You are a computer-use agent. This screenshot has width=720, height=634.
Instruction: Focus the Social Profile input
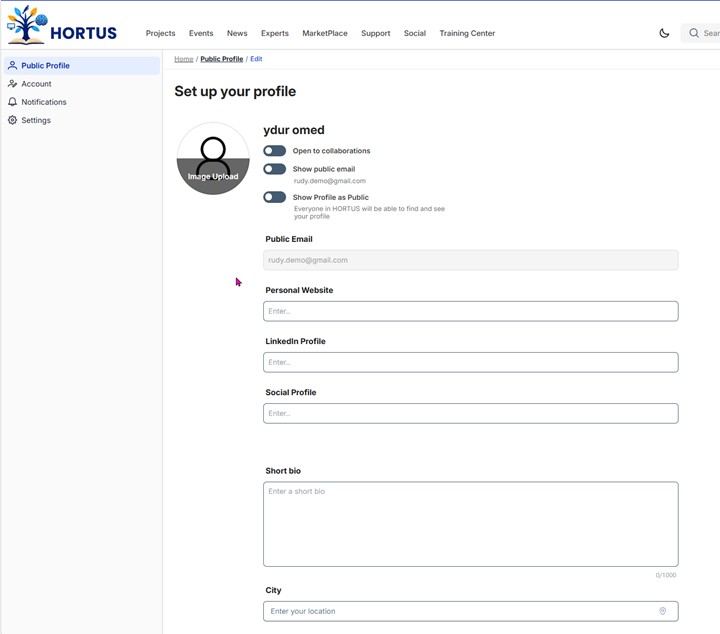click(471, 413)
